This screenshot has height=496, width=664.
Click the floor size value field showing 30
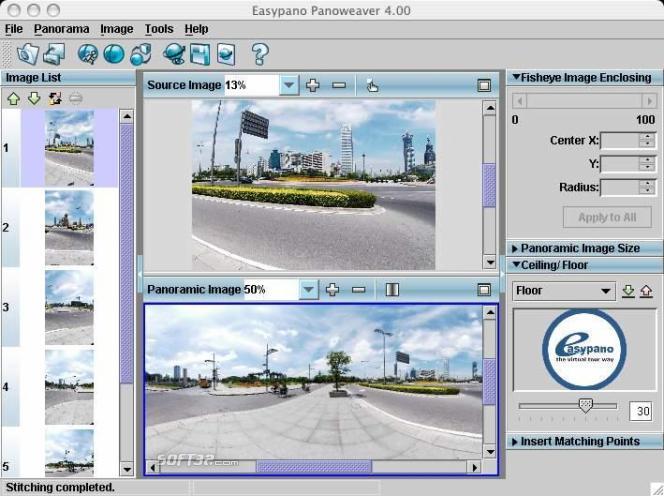click(640, 411)
